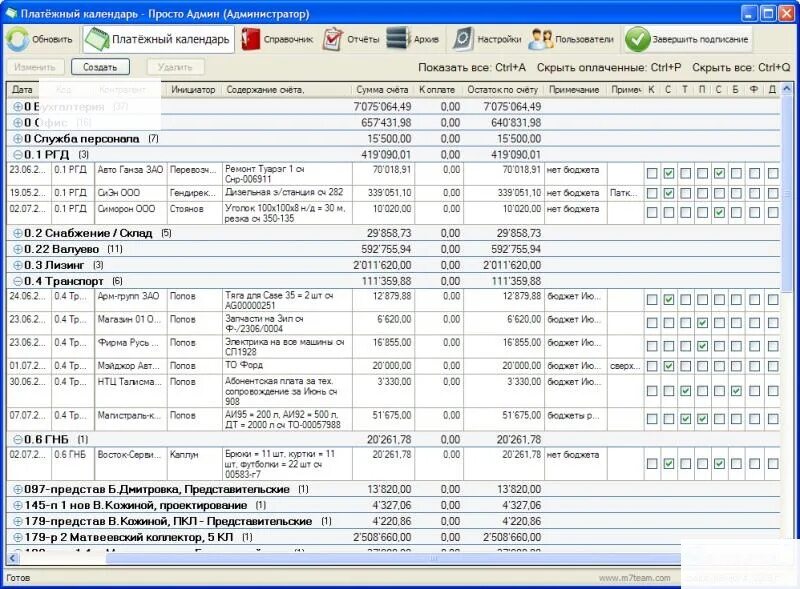Expand 179-р 2 Матвеевский коллектор group
This screenshot has width=800, height=589.
point(18,537)
